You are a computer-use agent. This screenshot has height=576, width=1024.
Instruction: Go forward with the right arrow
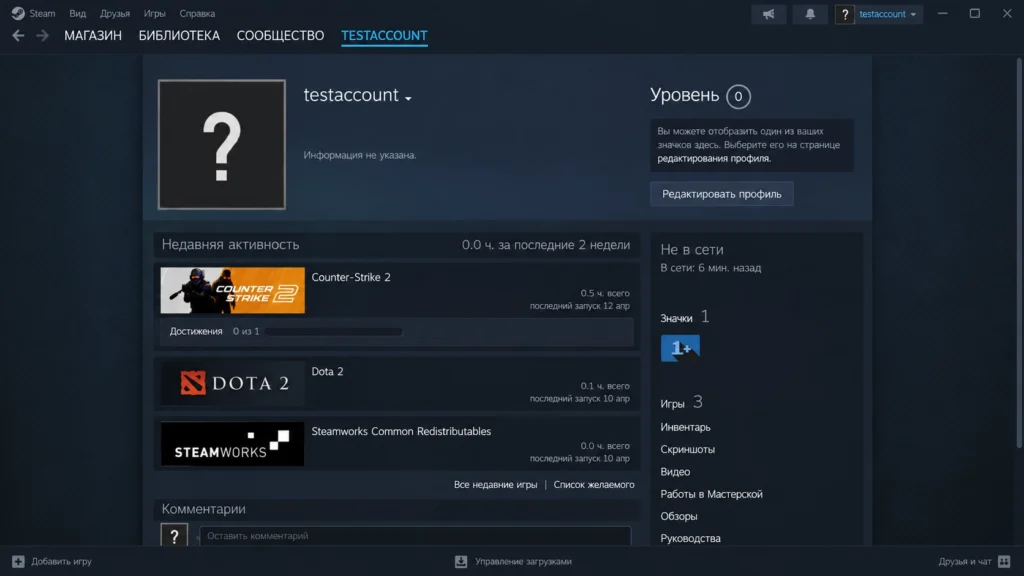click(42, 36)
